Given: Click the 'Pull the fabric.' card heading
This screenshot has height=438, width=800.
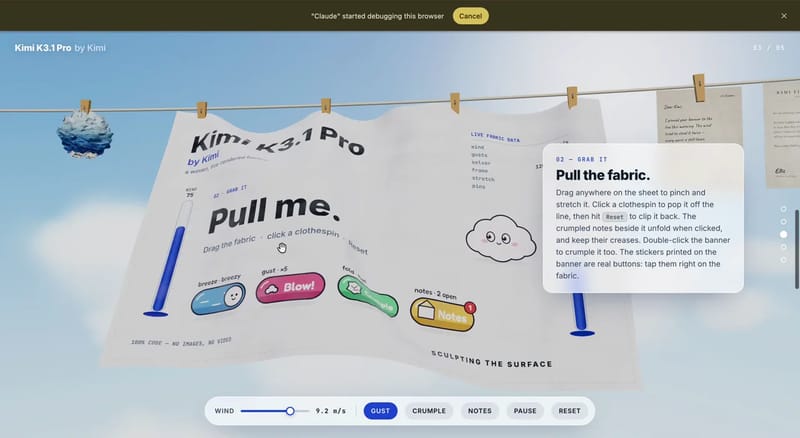Looking at the screenshot, I should click(603, 175).
